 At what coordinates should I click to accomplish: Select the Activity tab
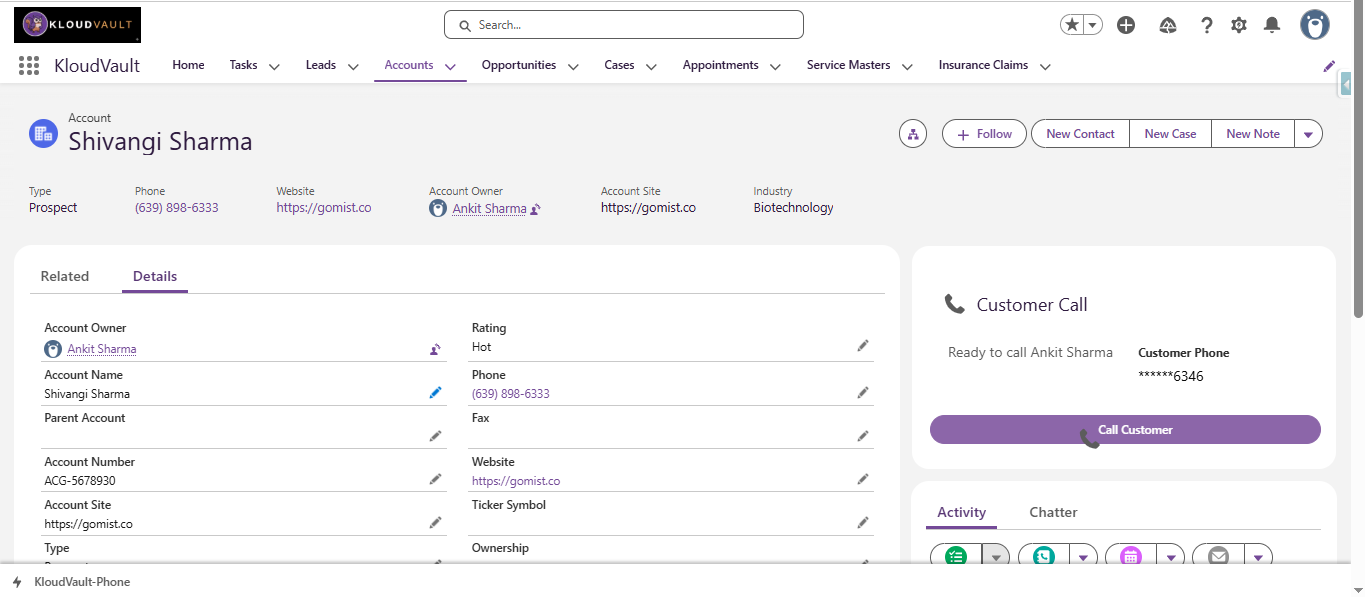[962, 512]
